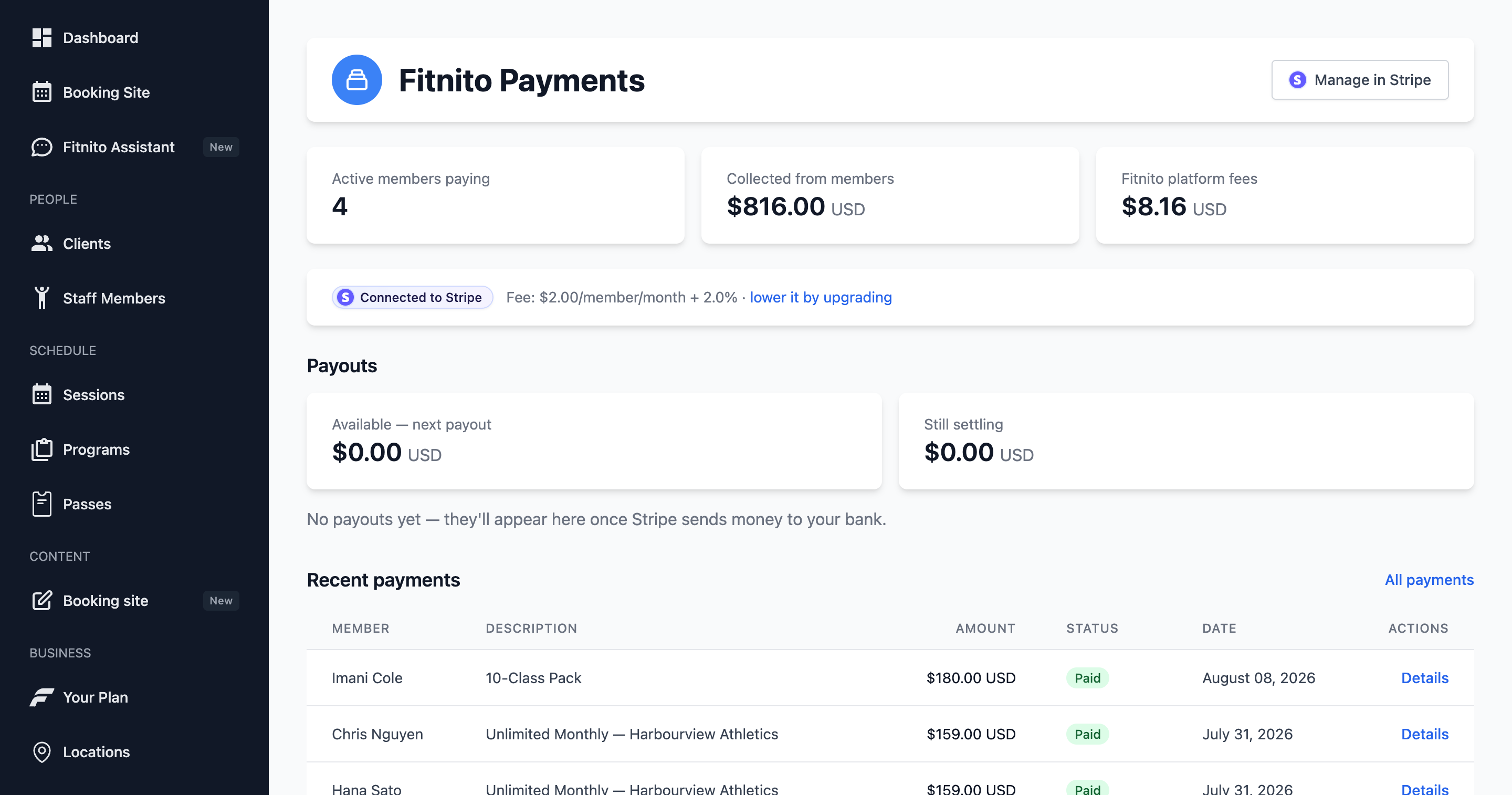
Task: Click the Booking site edit pencil icon
Action: click(x=41, y=601)
